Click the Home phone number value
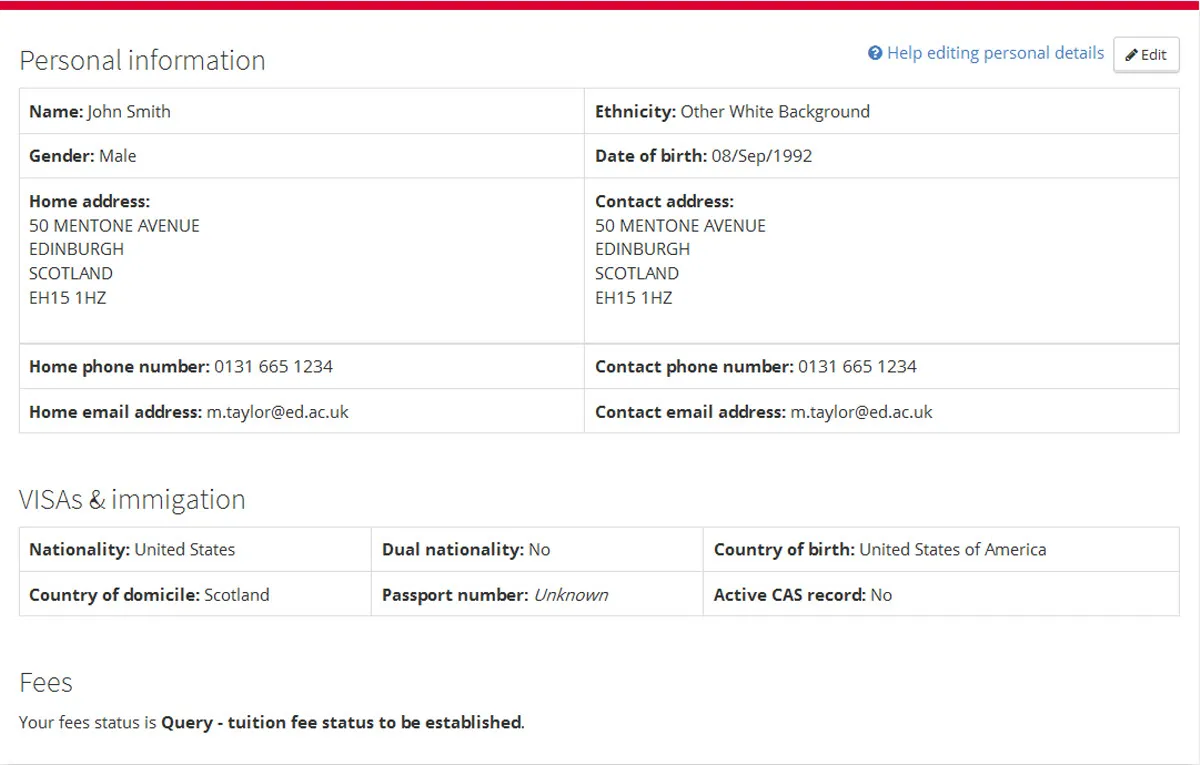 point(273,367)
